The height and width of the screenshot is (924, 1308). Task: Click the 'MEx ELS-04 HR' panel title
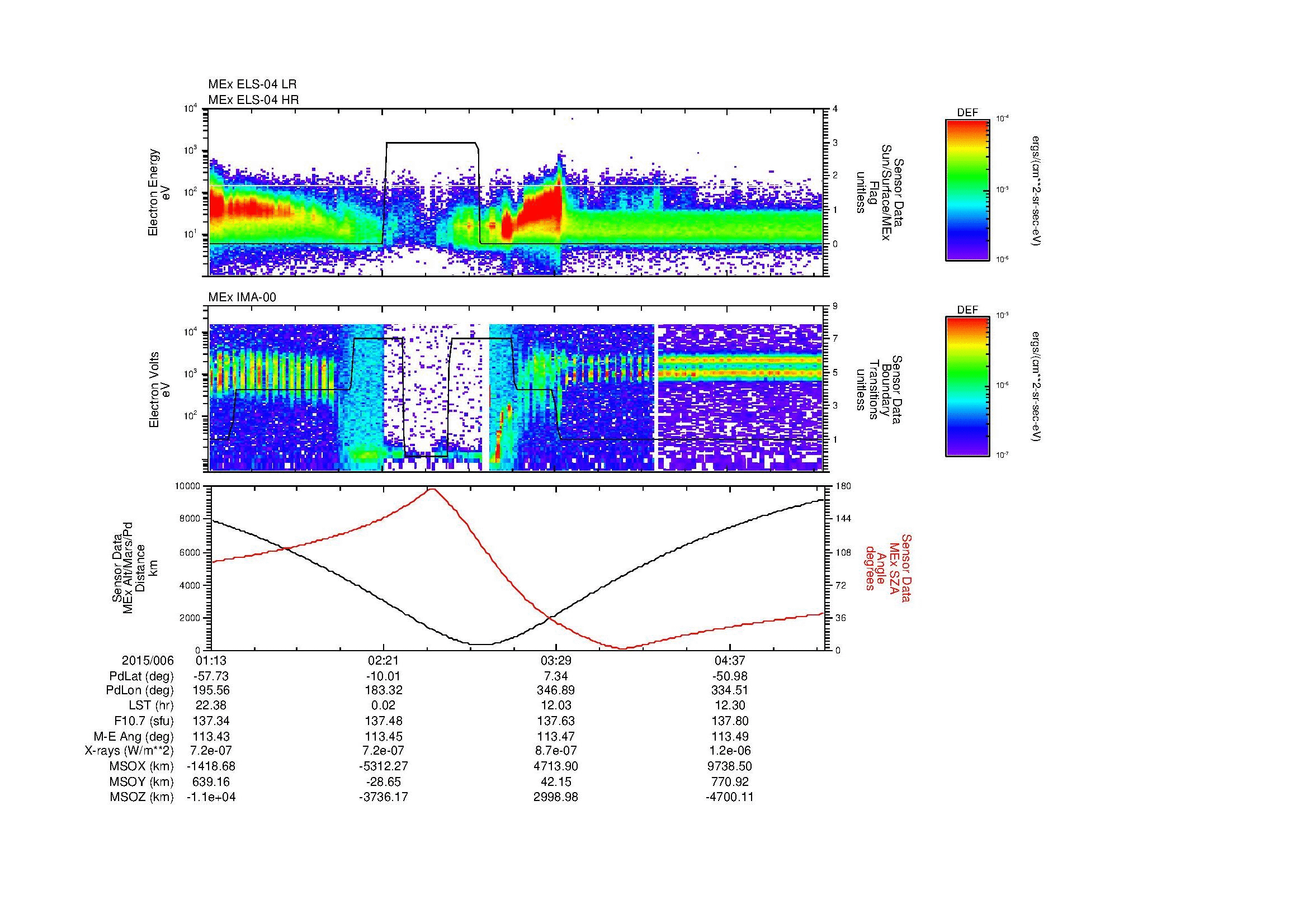point(253,99)
